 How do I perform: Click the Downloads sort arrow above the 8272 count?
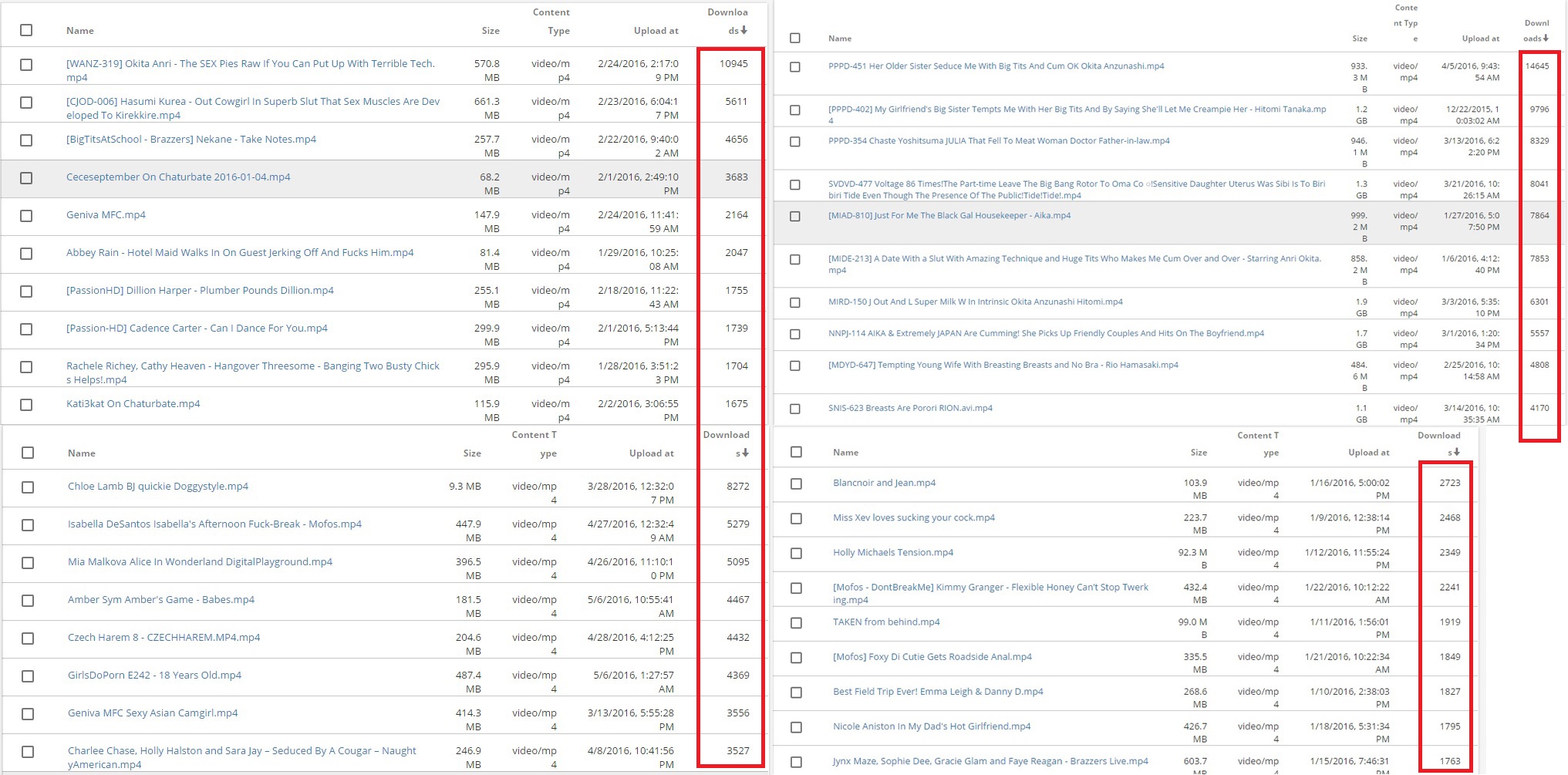coord(745,453)
